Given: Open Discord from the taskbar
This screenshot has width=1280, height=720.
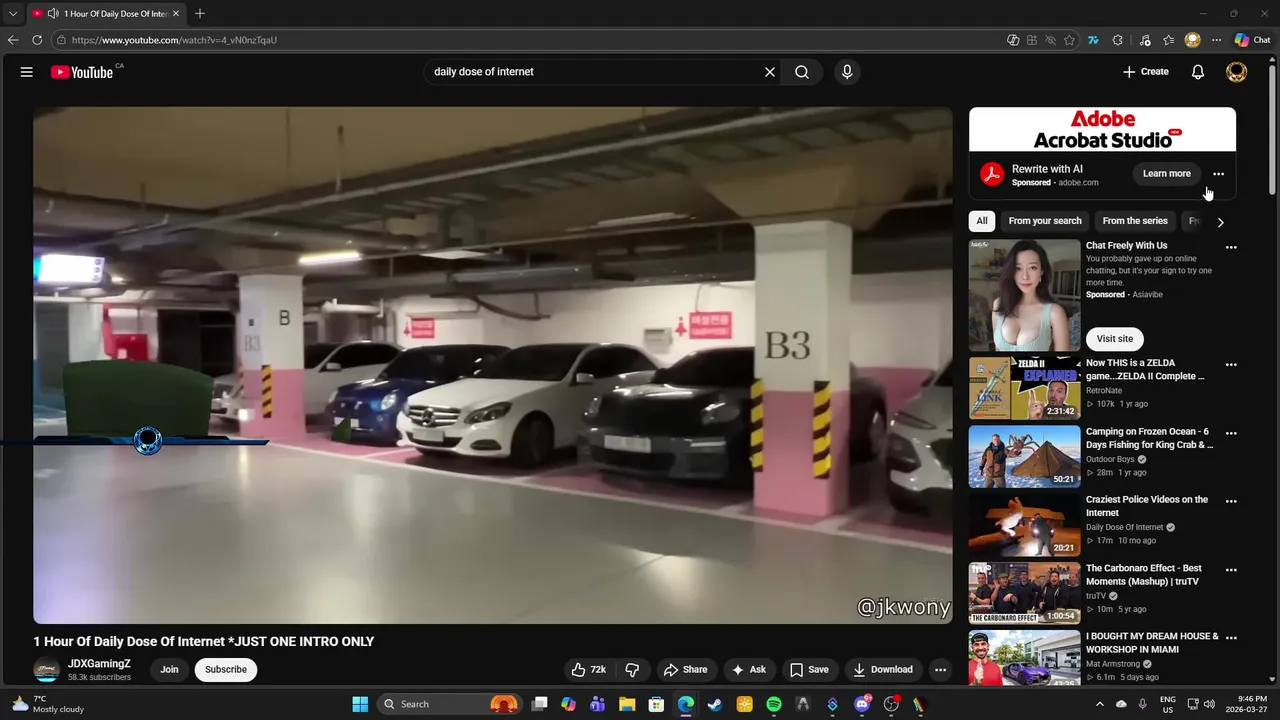Looking at the screenshot, I should [x=862, y=704].
